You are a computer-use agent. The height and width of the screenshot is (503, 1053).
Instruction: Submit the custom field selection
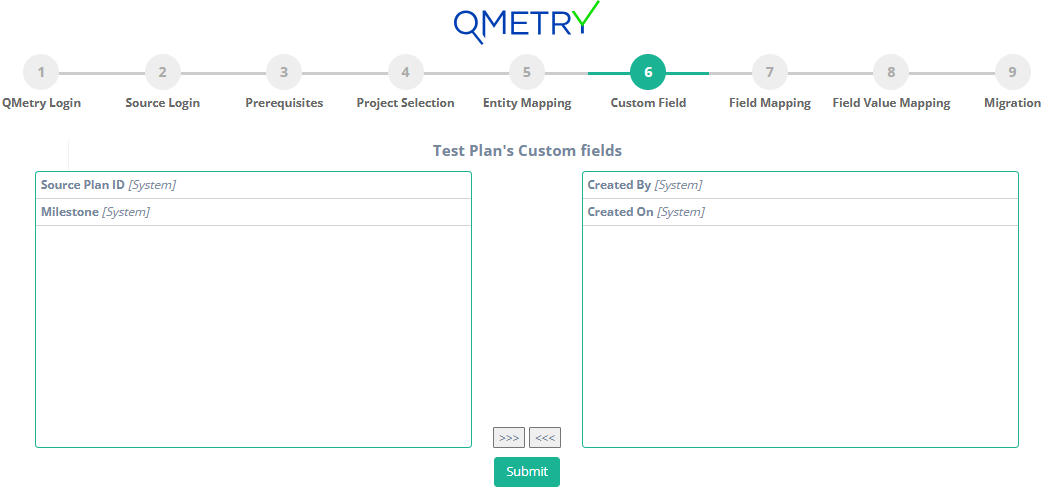(526, 471)
